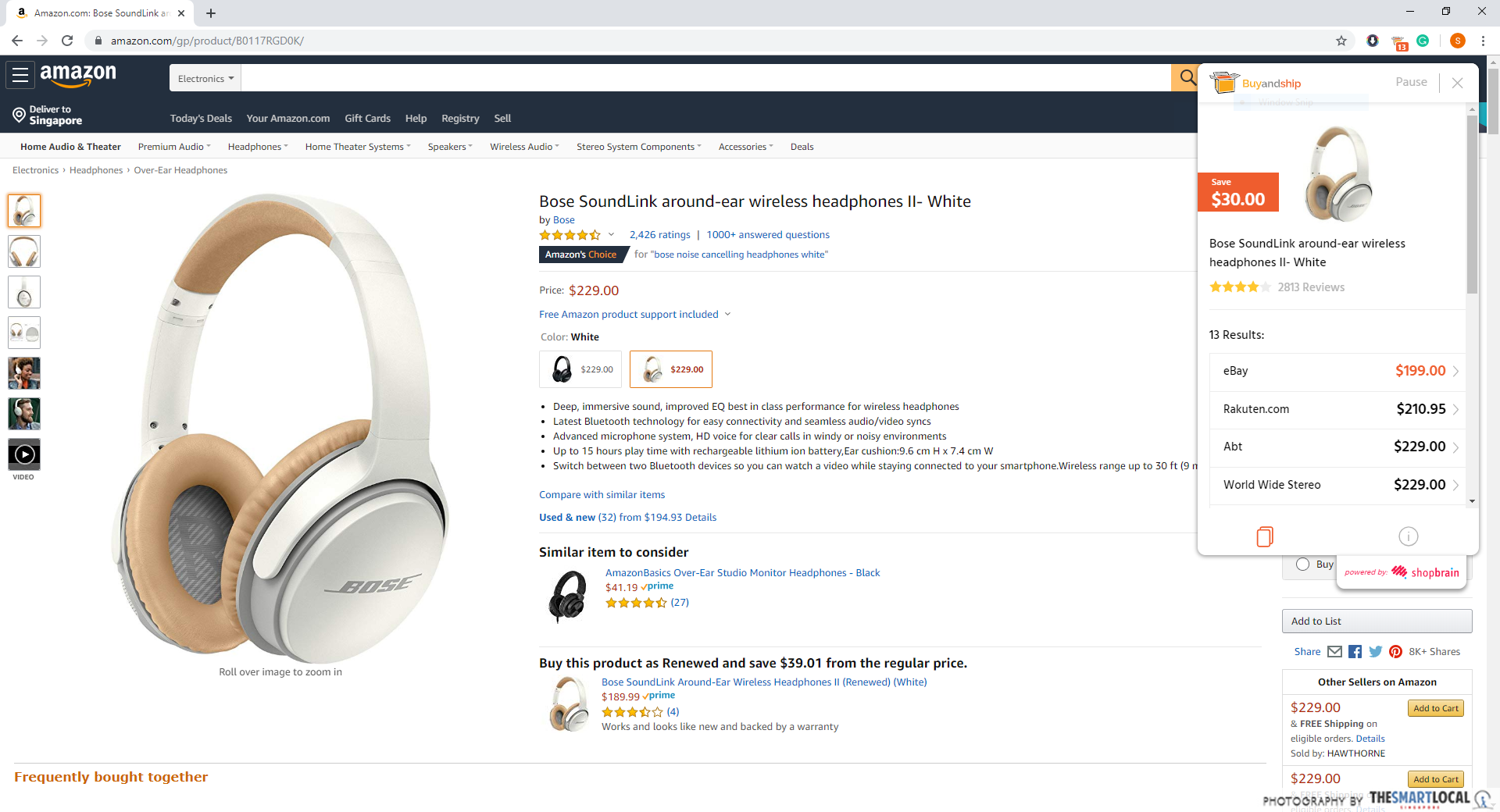Open the Electronics search category dropdown
The image size is (1500, 812).
click(205, 78)
